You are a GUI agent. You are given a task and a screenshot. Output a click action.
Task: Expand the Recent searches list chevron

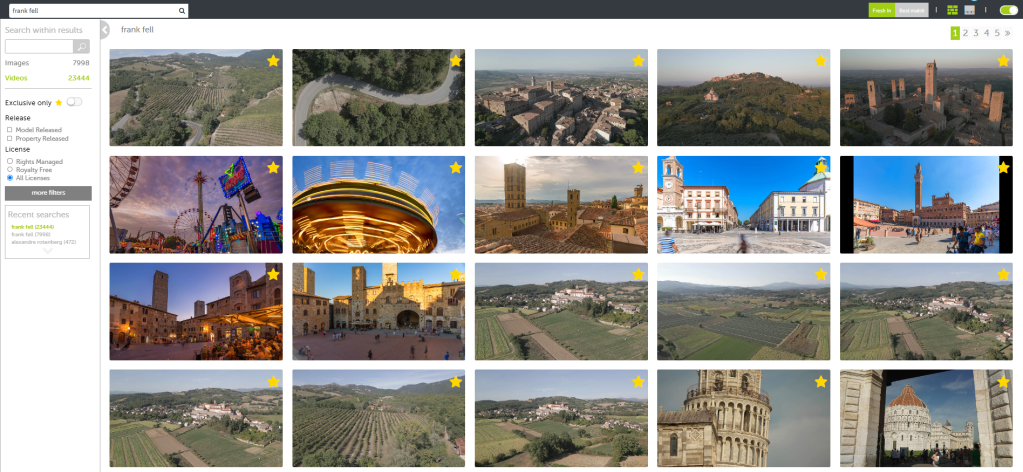pyautogui.click(x=47, y=251)
